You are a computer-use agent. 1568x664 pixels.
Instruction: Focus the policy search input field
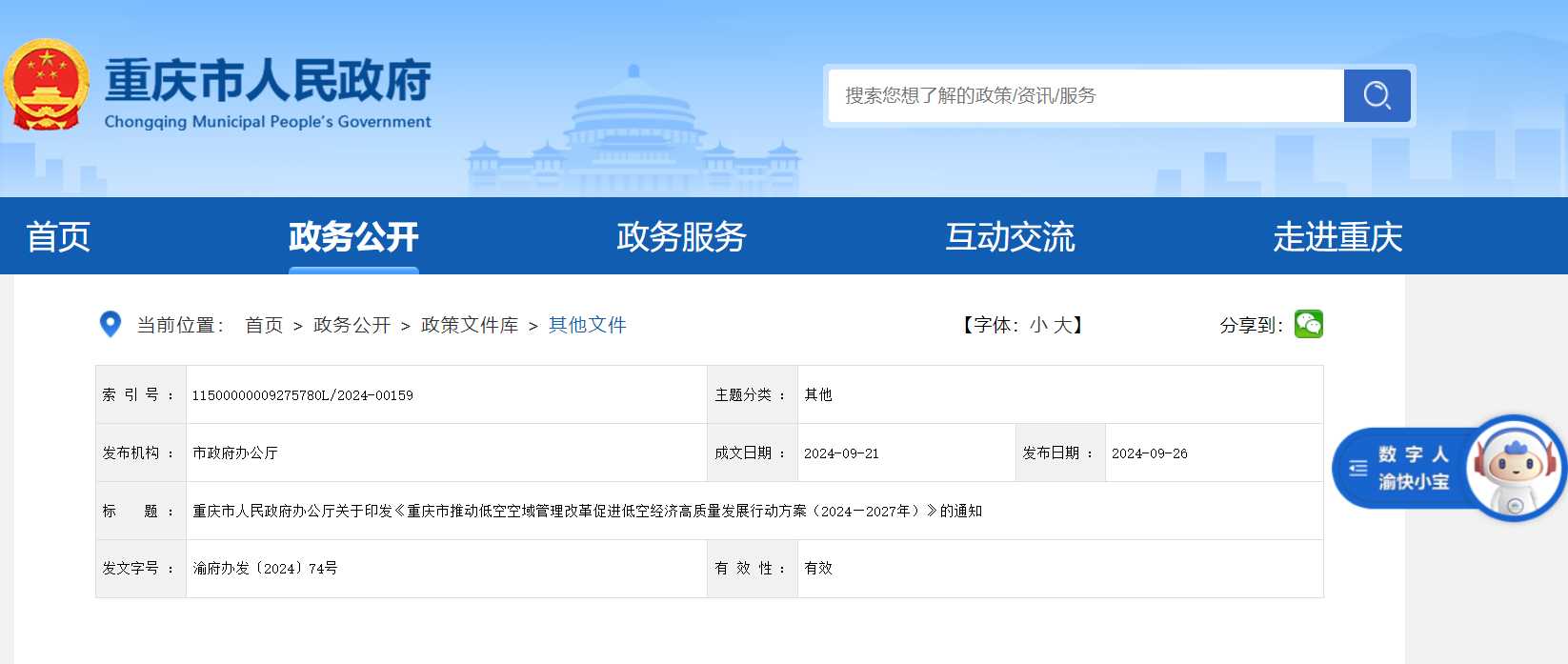[1086, 95]
